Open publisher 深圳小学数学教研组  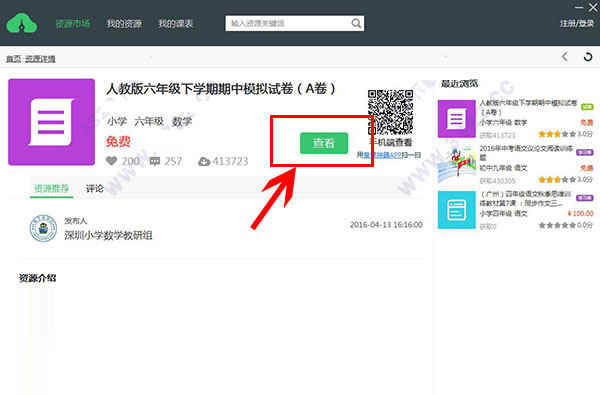pyautogui.click(x=108, y=235)
